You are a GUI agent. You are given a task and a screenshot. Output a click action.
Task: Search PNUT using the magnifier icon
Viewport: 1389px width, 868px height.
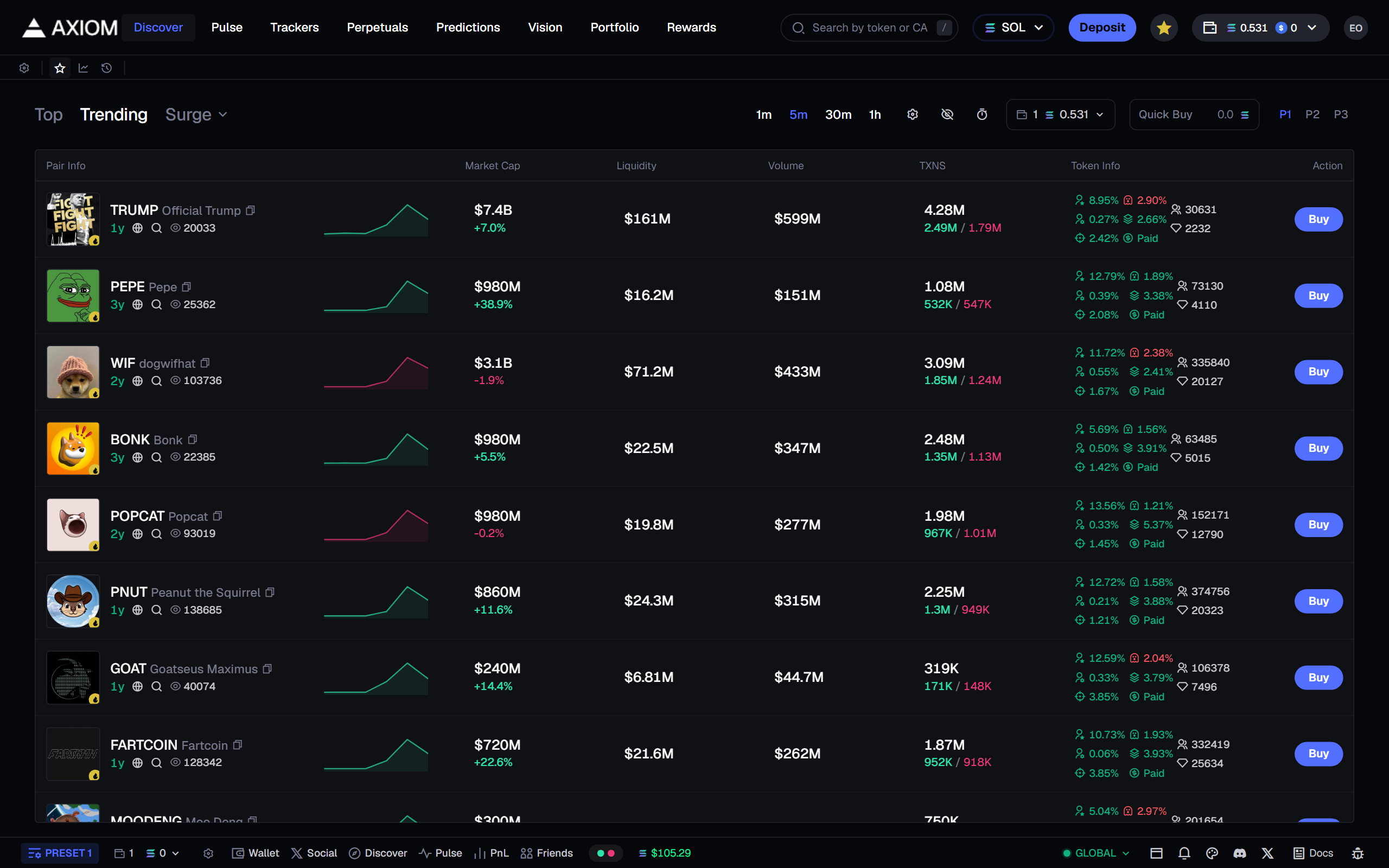(156, 610)
